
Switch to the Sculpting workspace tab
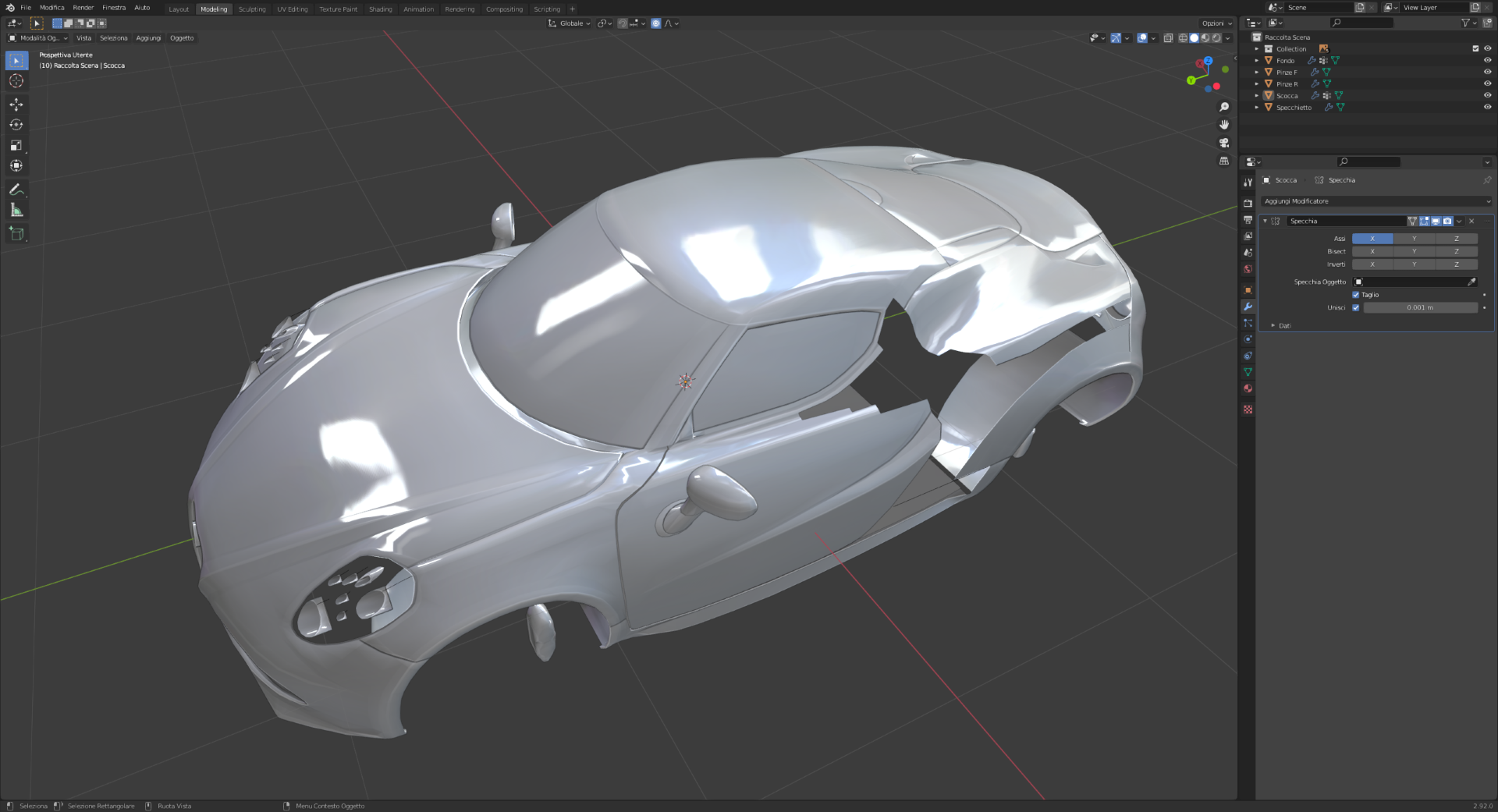252,9
